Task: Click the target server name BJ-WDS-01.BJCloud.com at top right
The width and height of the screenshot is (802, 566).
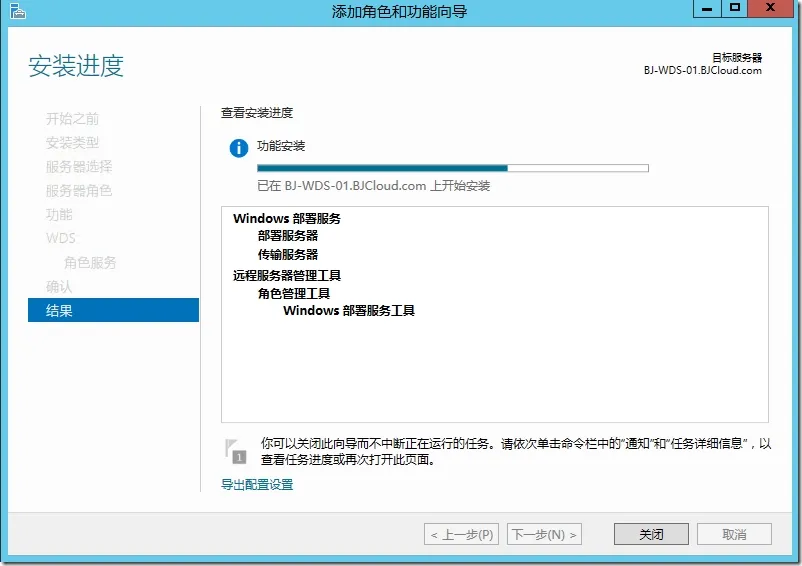Action: (x=703, y=71)
